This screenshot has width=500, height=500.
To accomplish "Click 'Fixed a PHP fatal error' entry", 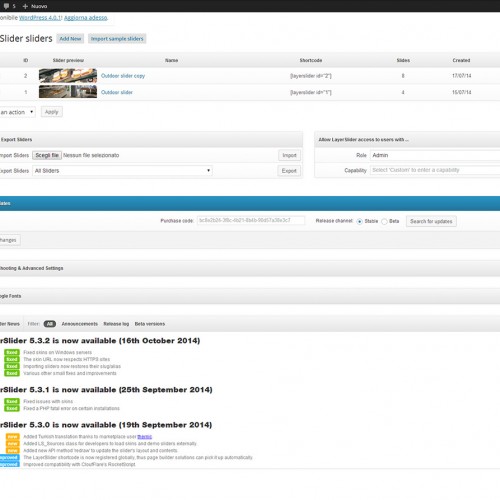I will [71, 408].
